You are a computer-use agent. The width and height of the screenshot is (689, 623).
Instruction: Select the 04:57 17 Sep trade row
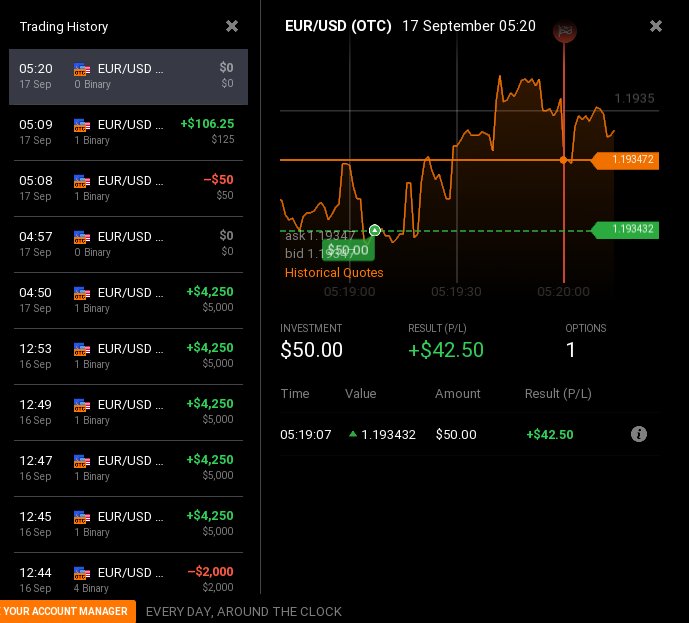pos(128,244)
